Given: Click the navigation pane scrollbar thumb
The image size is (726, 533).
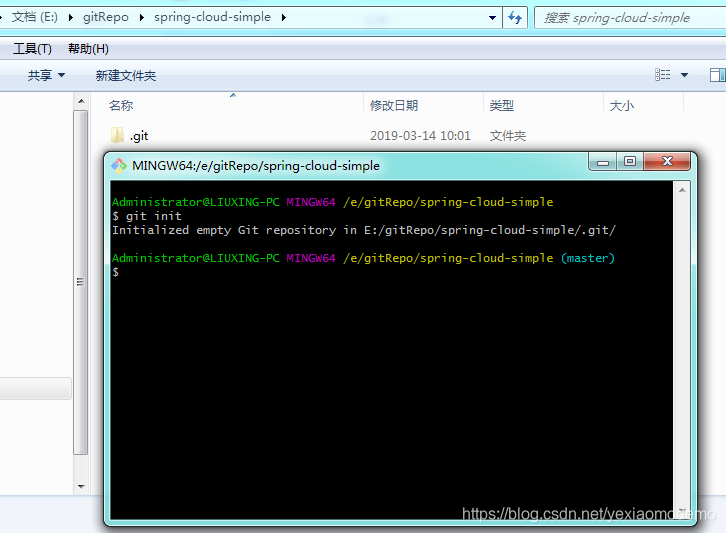Looking at the screenshot, I should point(81,282).
